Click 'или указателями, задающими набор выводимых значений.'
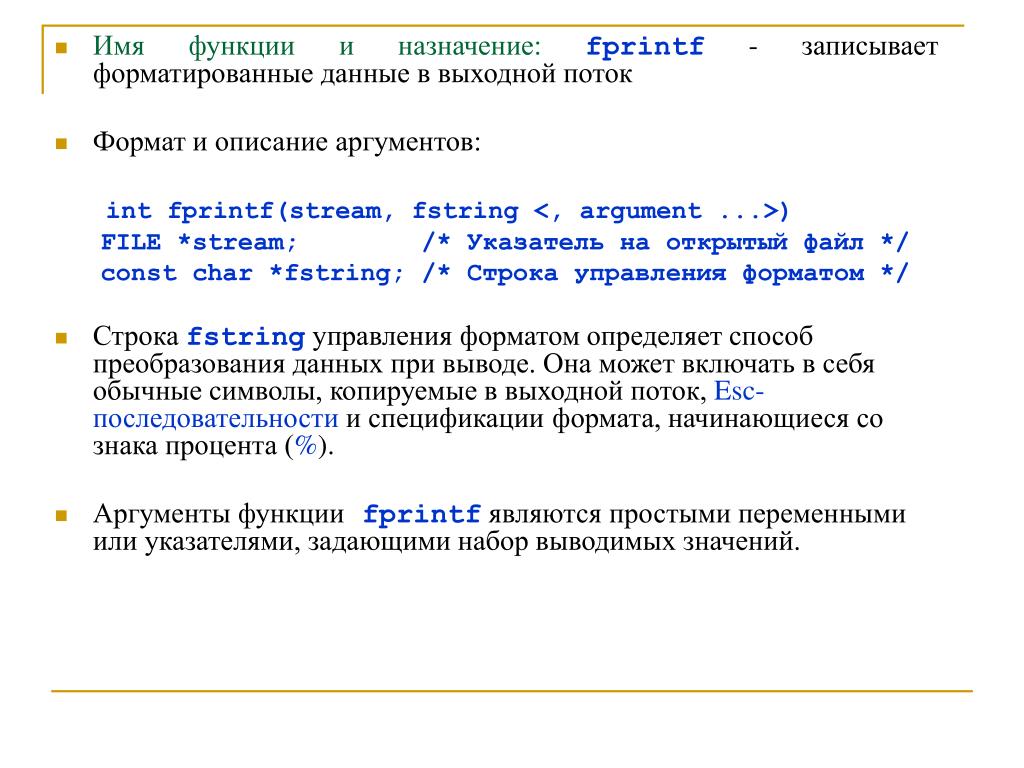This screenshot has height=768, width=1024. coord(446,542)
